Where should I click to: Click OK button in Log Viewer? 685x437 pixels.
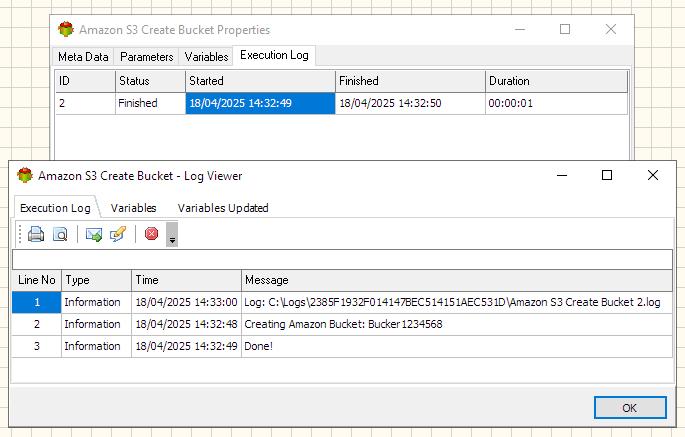pos(630,408)
